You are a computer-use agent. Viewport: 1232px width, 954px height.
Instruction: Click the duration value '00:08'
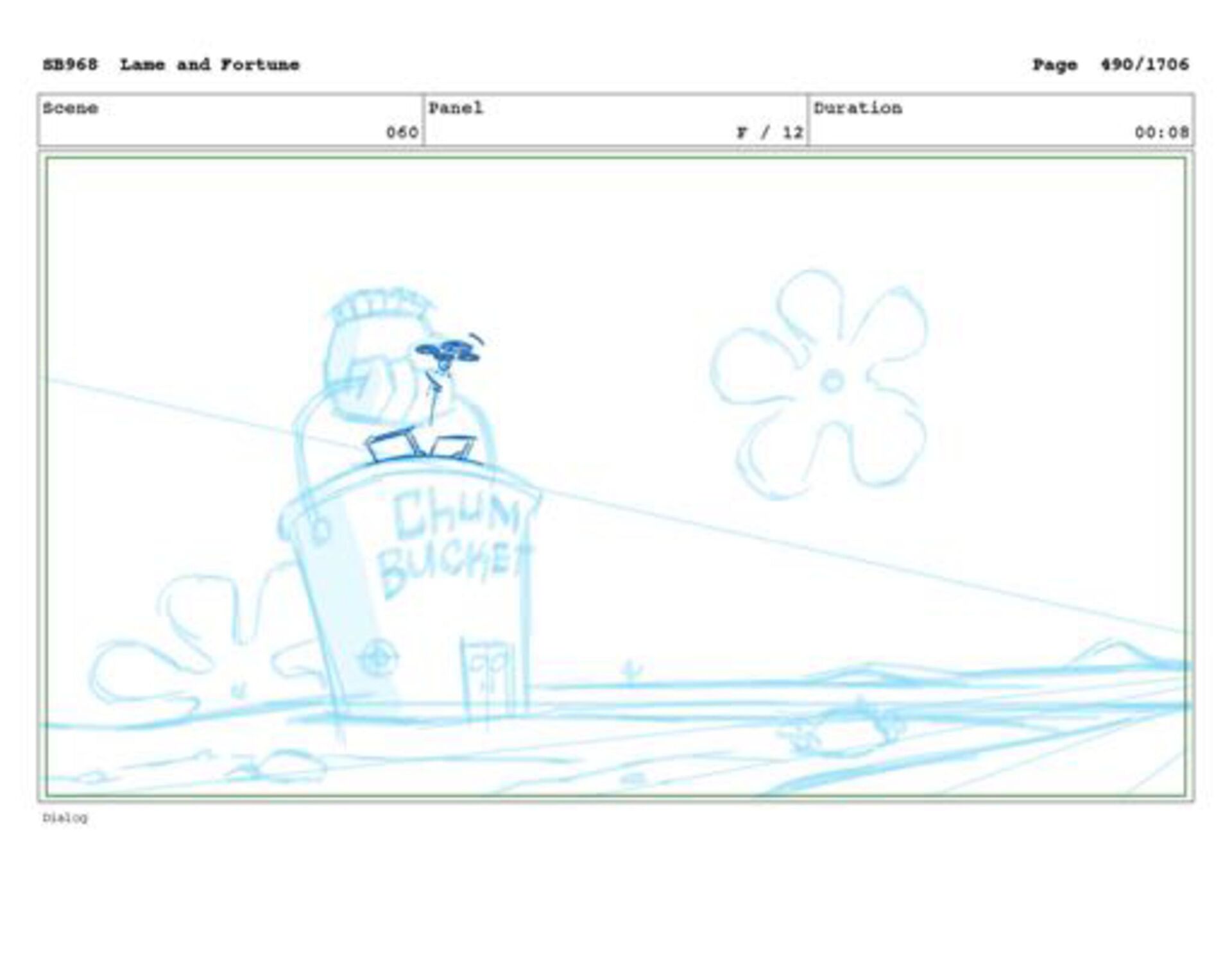point(1161,132)
